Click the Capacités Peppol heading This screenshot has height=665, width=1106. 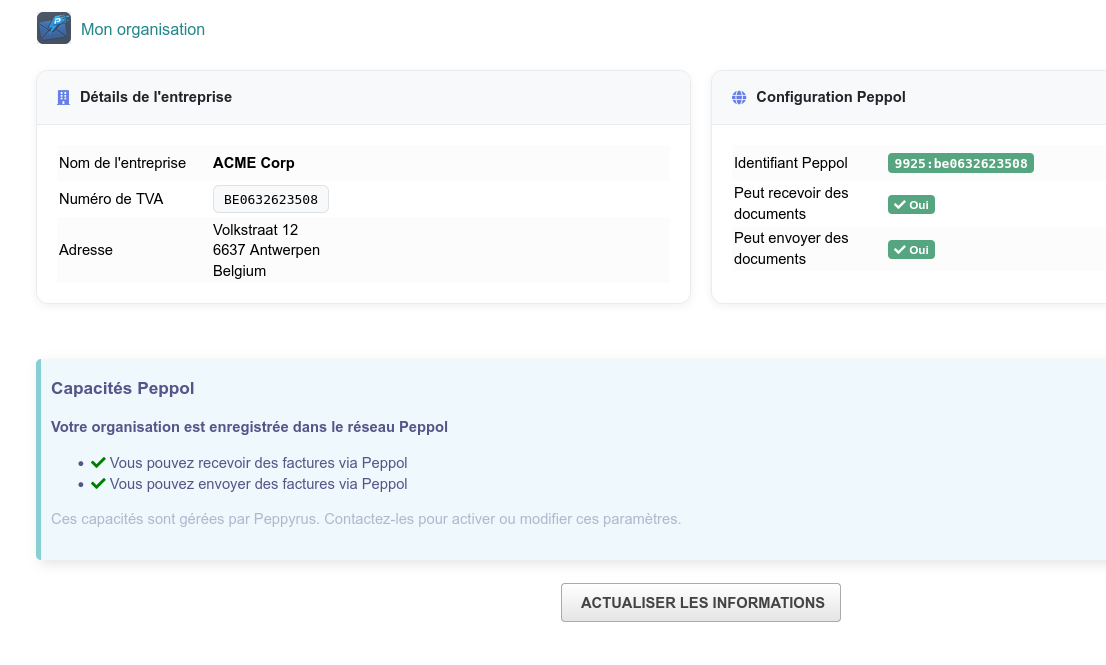pyautogui.click(x=123, y=389)
